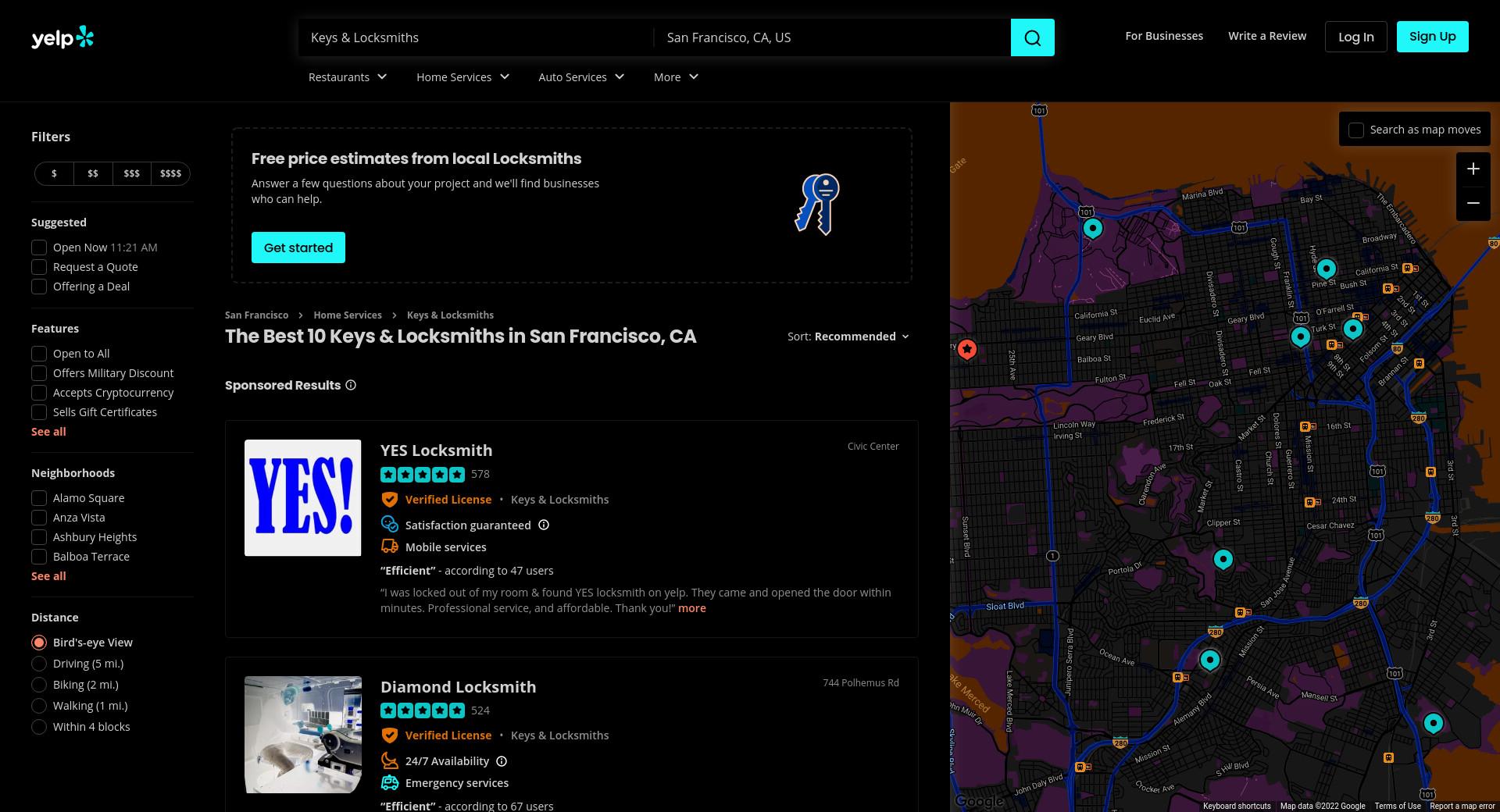Viewport: 1500px width, 812px height.
Task: Click Get started button
Action: coord(298,248)
